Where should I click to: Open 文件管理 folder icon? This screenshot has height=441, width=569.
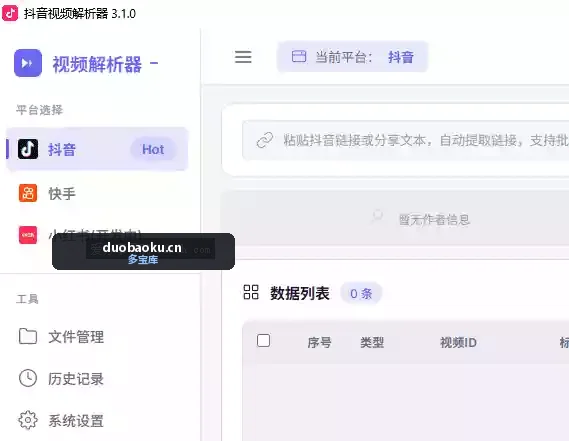[28, 336]
